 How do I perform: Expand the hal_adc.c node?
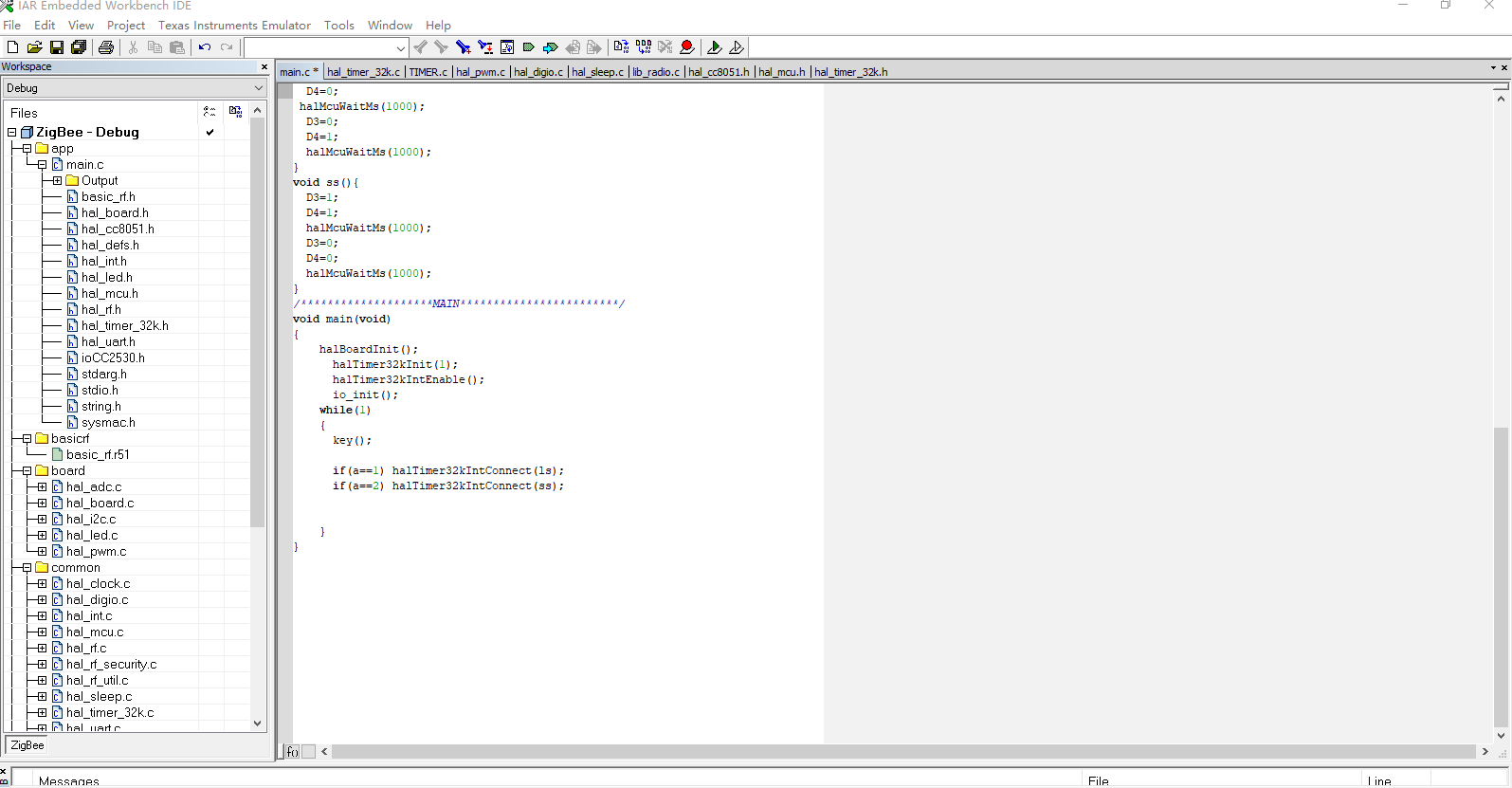click(x=42, y=487)
